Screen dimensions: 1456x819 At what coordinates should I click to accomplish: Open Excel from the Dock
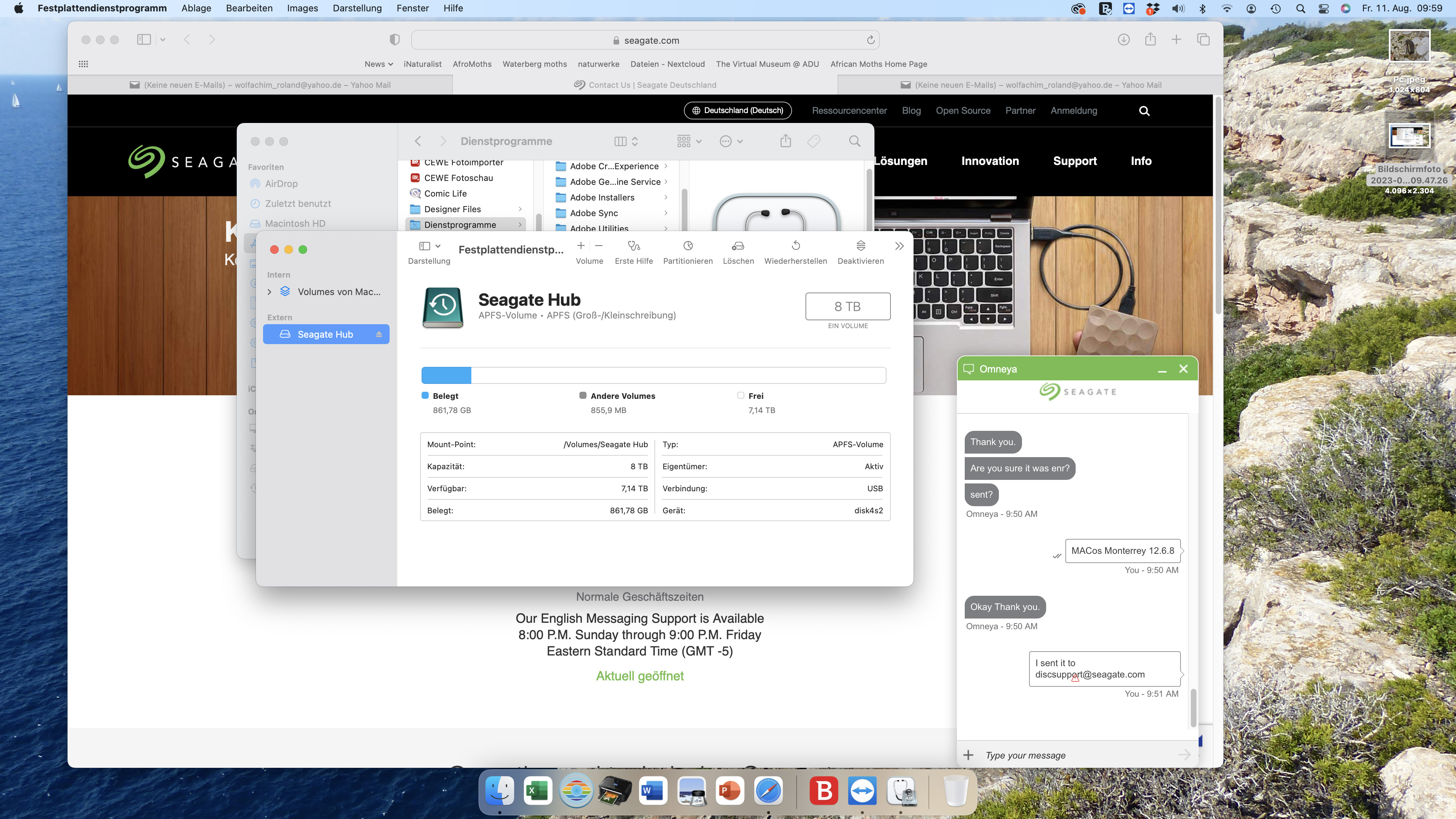coord(537,791)
